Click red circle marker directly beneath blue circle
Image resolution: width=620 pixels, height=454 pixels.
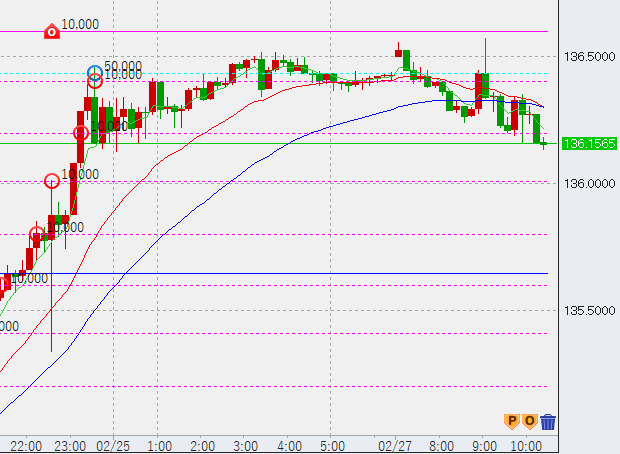pos(95,82)
